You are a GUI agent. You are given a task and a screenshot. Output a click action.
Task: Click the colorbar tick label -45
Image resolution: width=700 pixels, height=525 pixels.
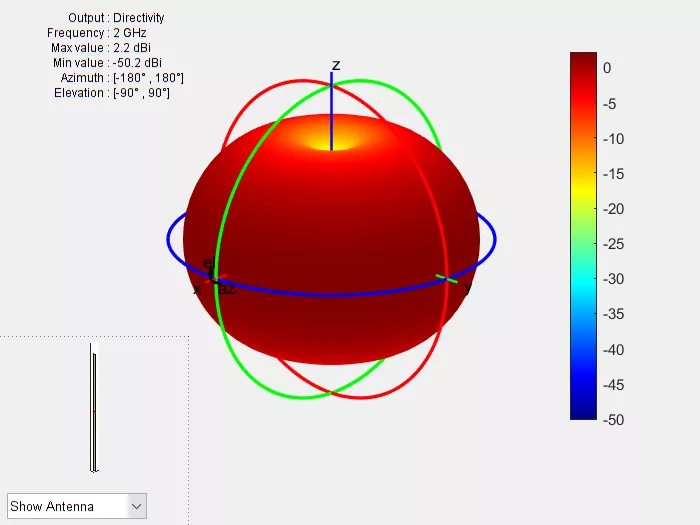point(613,385)
